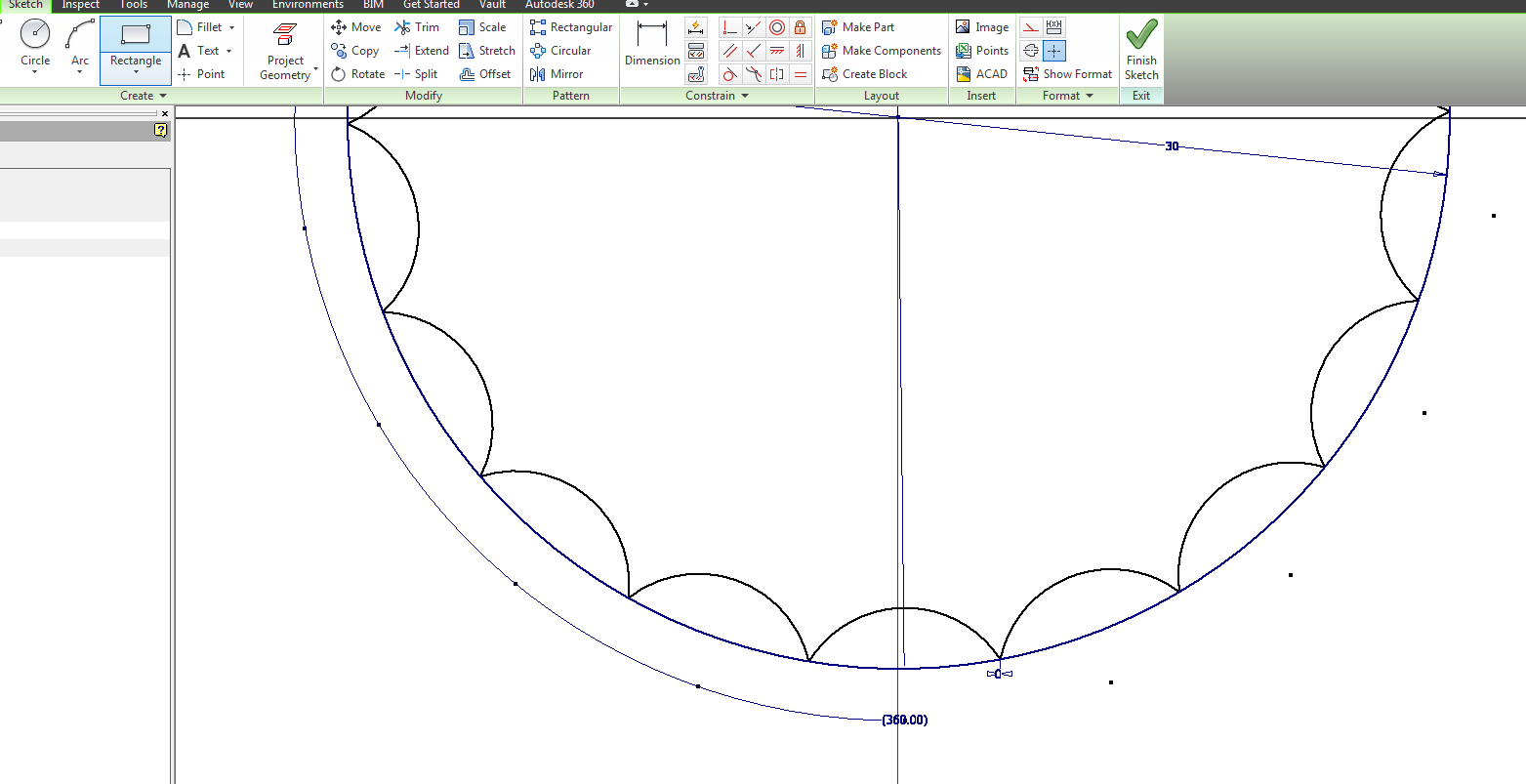Screen dimensions: 1526x784
Task: Click Make Components
Action: (882, 51)
